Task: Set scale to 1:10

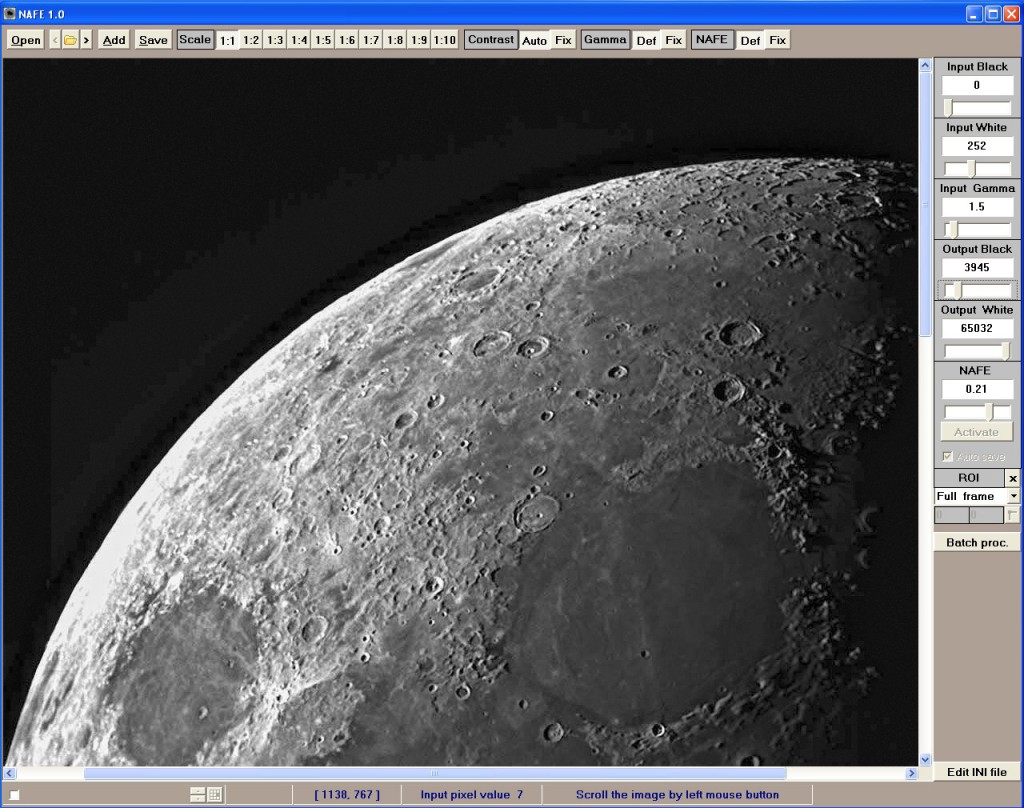Action: [445, 40]
